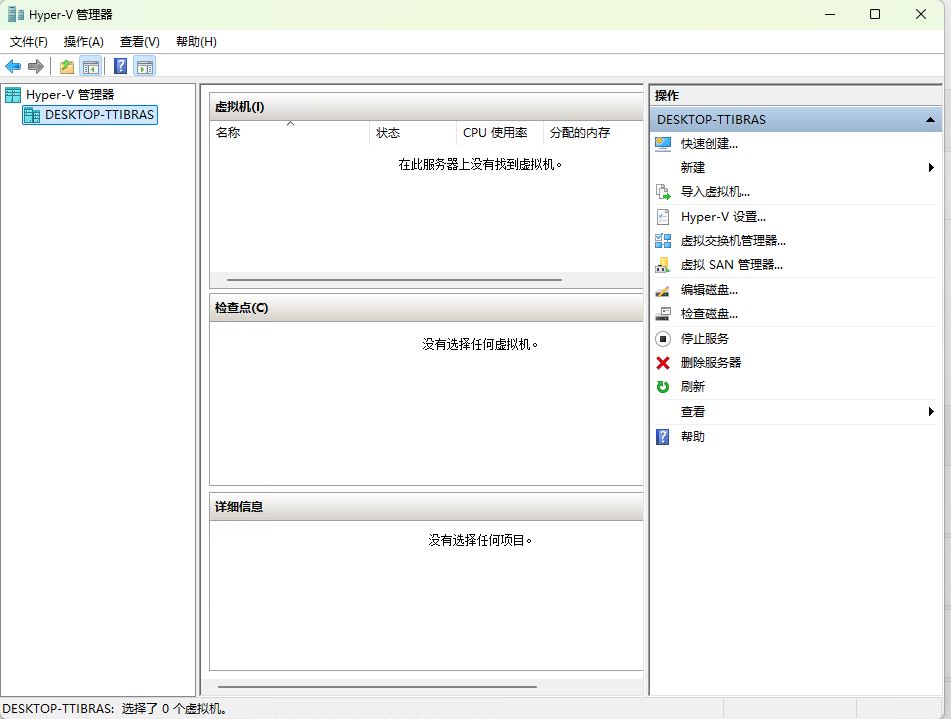Click text 在此服务器上没有找到虚拟机。
Image resolution: width=951 pixels, height=719 pixels.
(x=480, y=164)
